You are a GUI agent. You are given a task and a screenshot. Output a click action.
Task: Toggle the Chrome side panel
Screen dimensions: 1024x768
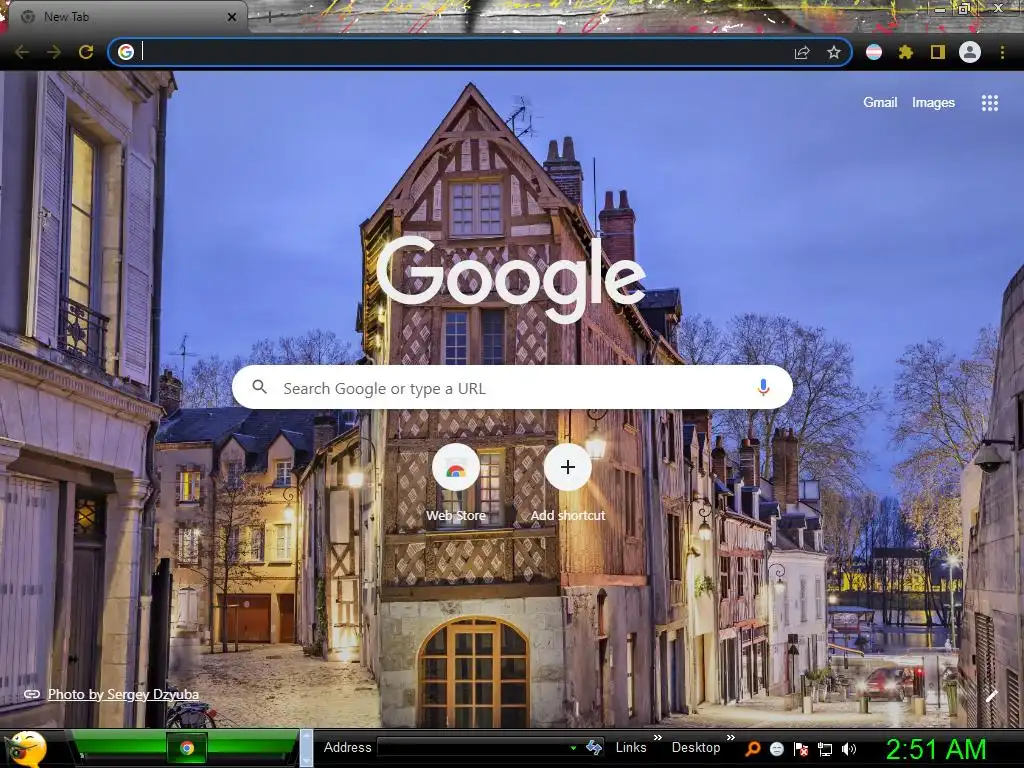(x=938, y=52)
